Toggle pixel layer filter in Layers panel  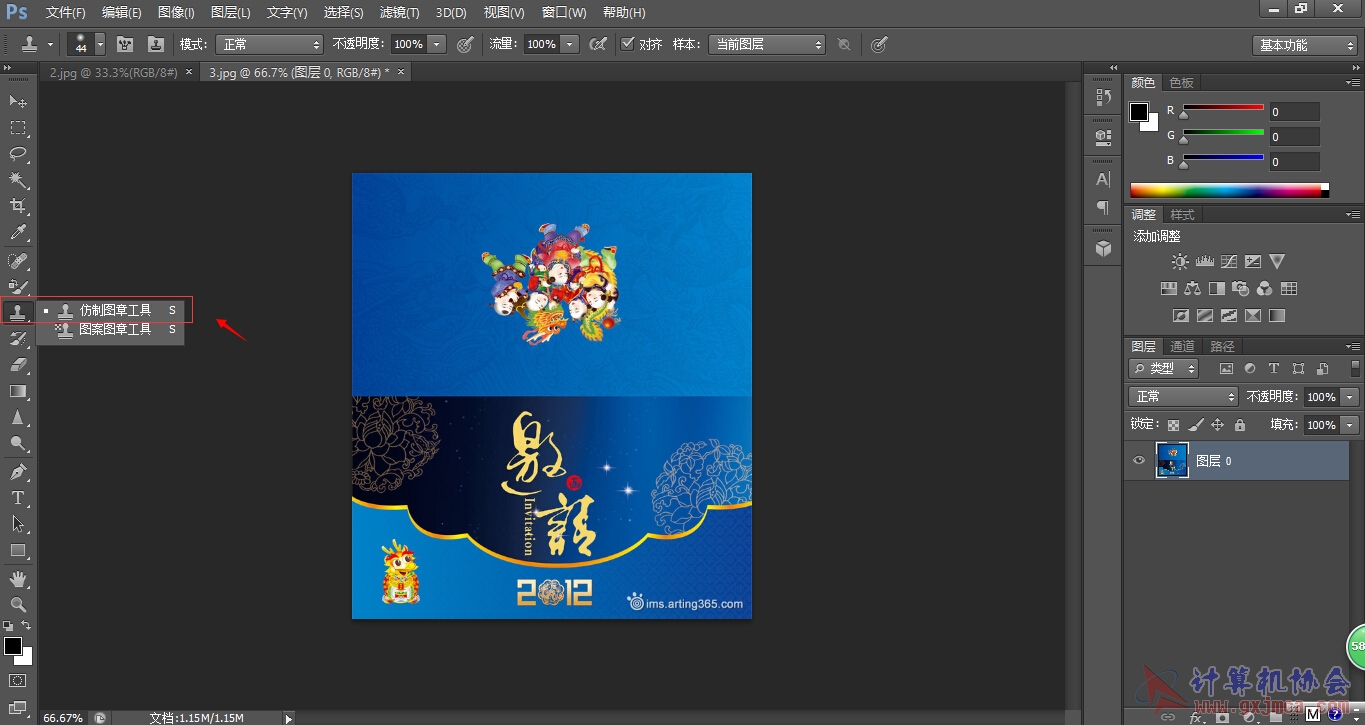coord(1226,369)
